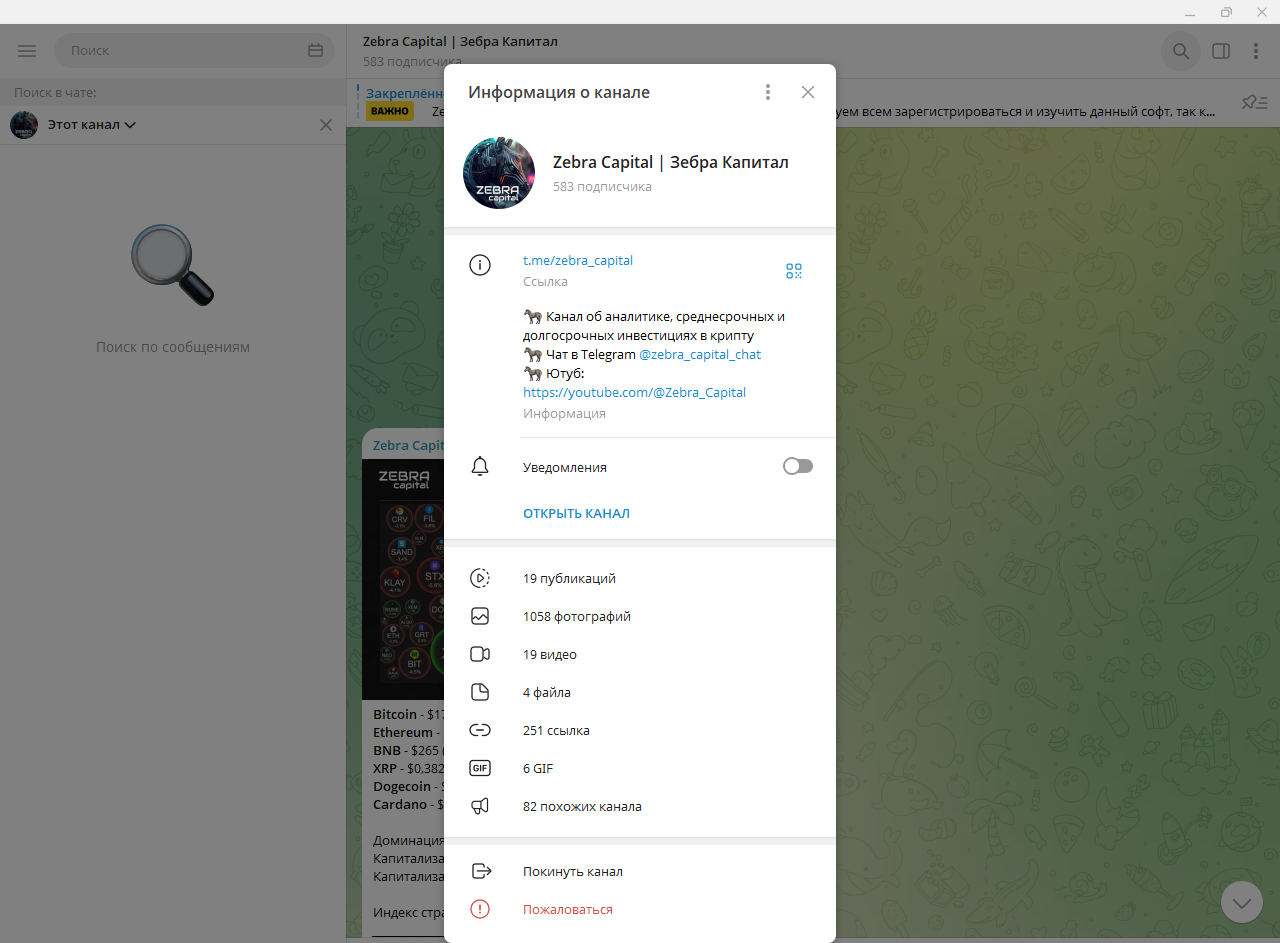Click the ВАЖНО pinned message banner

(x=389, y=111)
